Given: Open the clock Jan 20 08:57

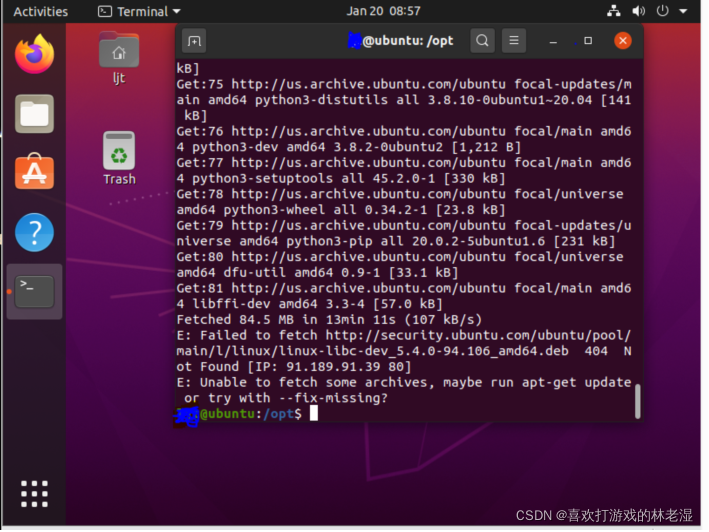Looking at the screenshot, I should point(383,11).
